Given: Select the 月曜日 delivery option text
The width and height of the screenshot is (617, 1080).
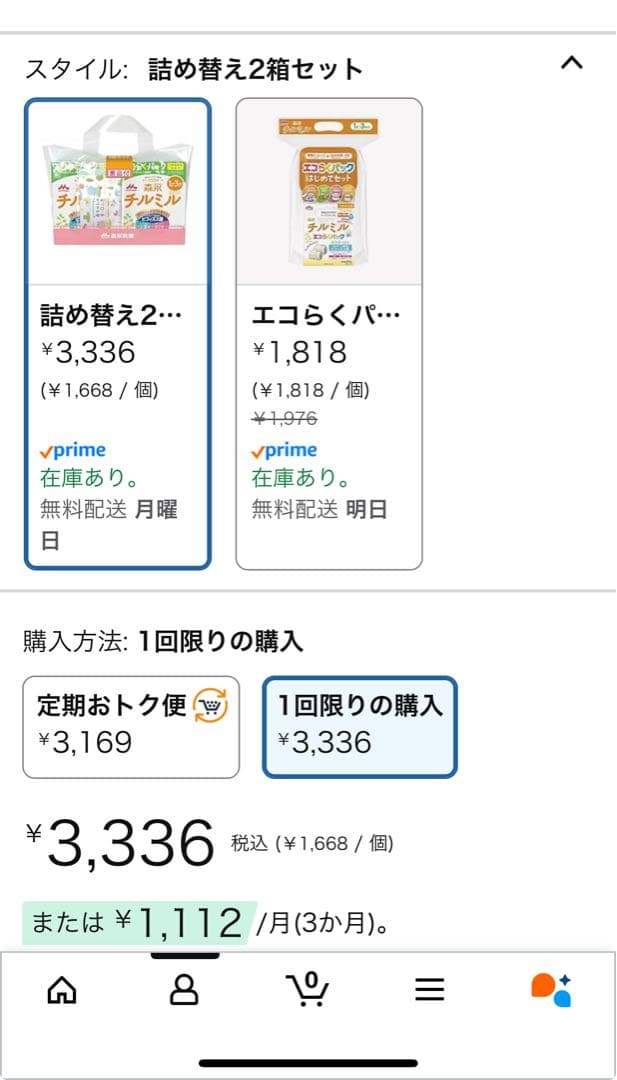Looking at the screenshot, I should point(155,510).
